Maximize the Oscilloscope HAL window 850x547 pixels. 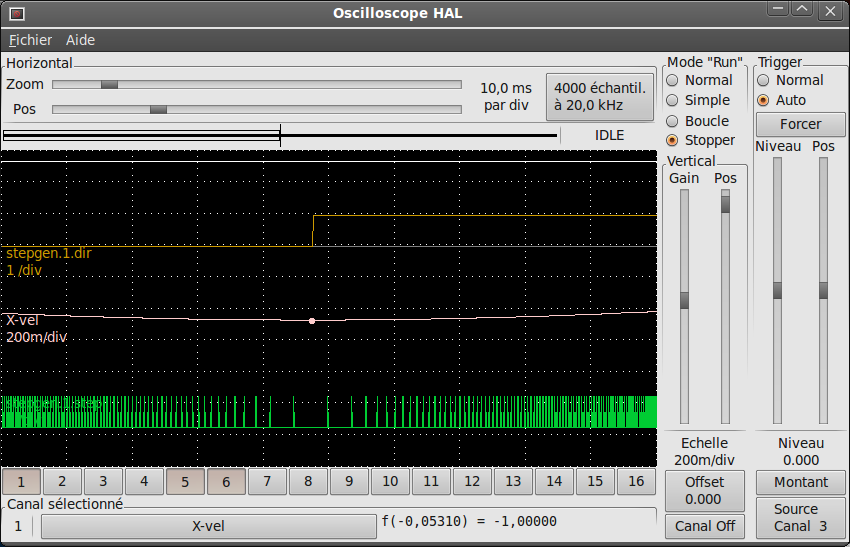[802, 10]
